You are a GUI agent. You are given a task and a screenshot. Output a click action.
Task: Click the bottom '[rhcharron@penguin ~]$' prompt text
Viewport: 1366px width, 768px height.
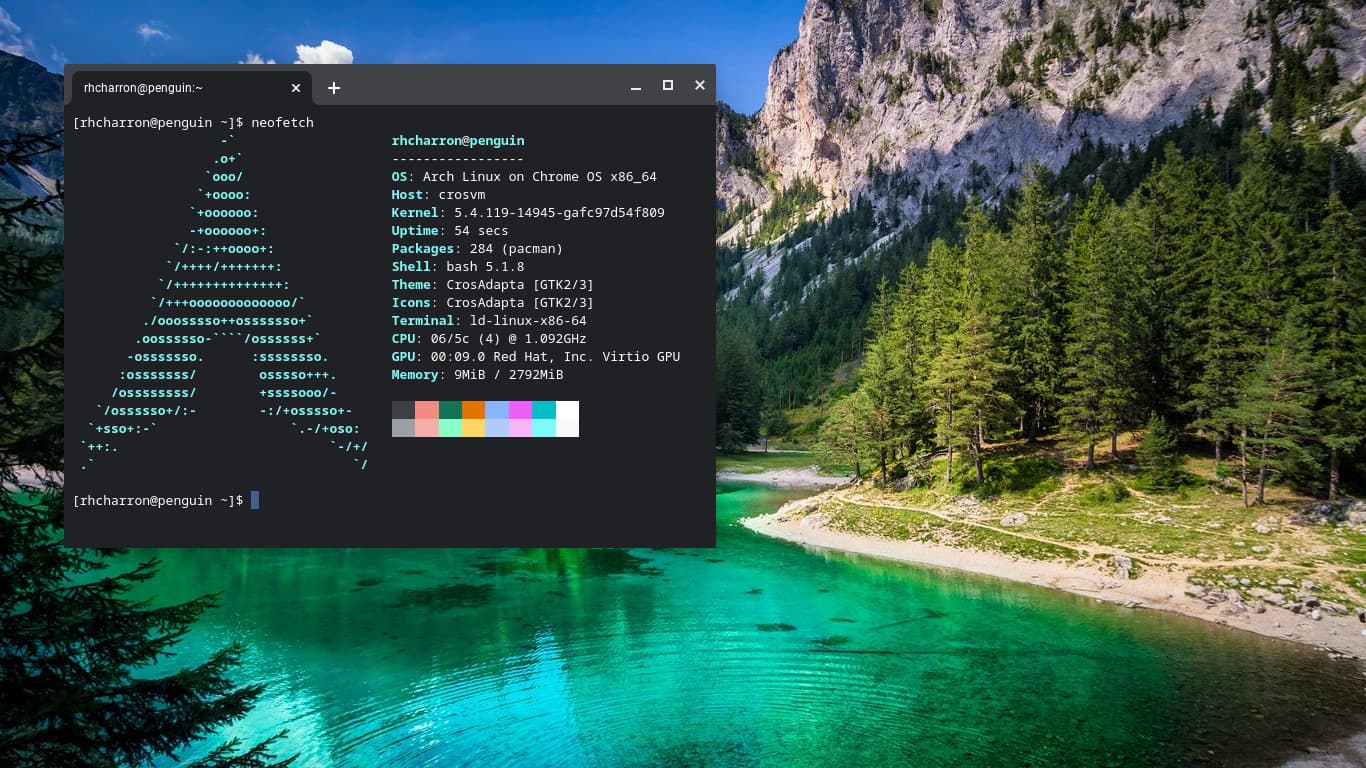(x=158, y=501)
